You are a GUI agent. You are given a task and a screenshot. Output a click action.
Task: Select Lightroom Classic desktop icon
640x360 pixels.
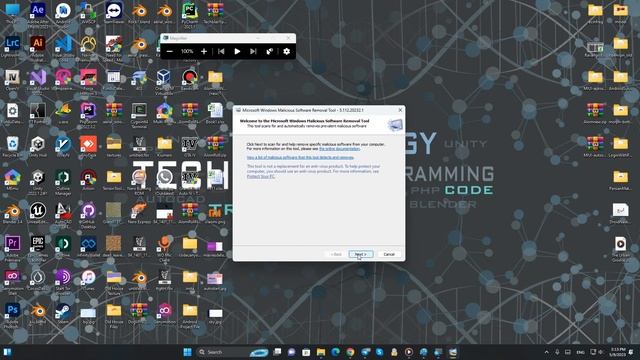12,46
